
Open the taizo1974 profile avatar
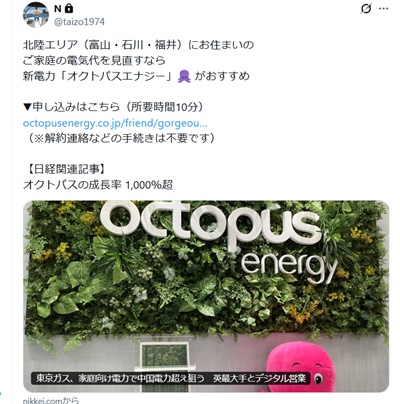[36, 15]
